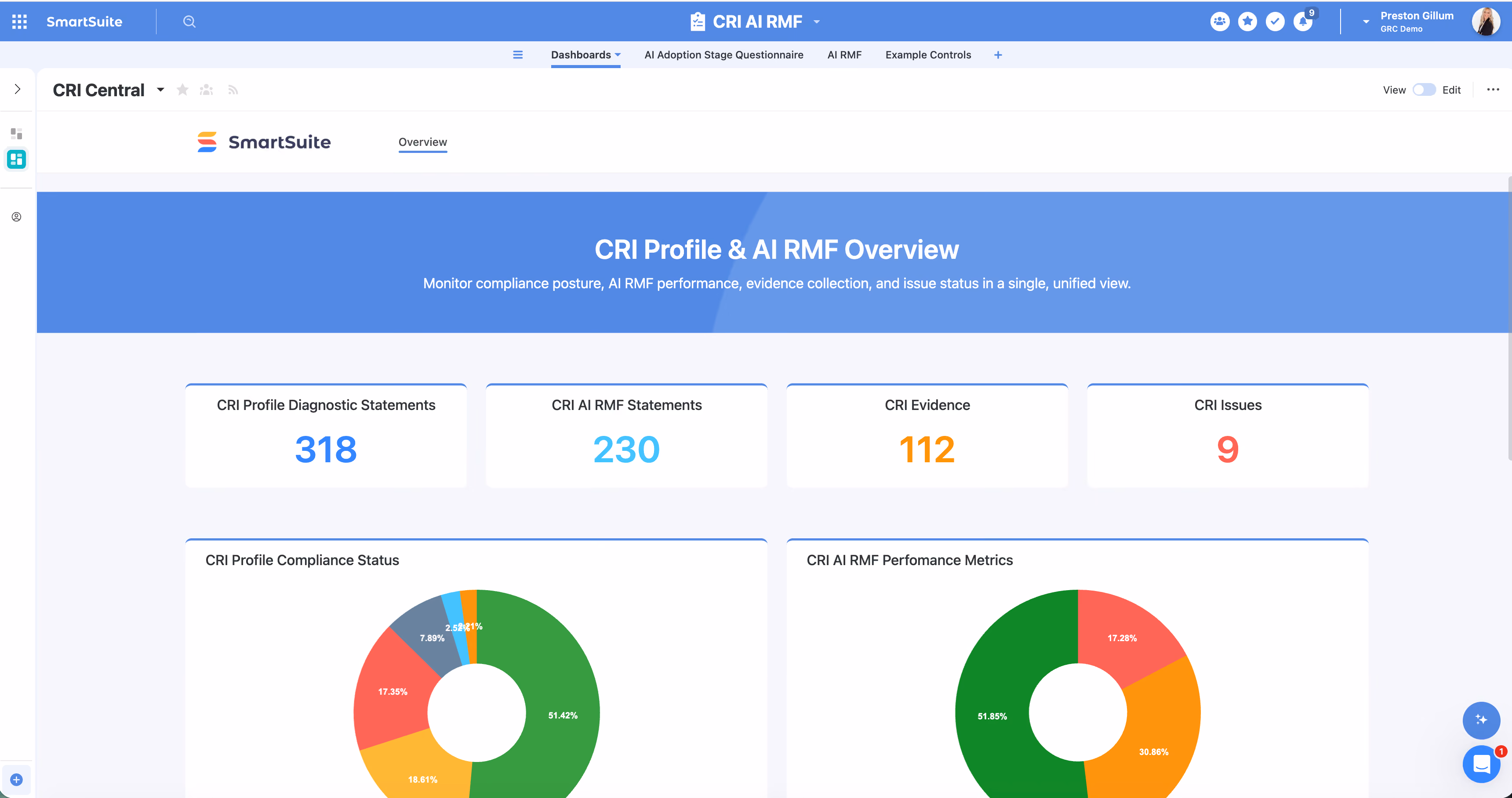This screenshot has width=1512, height=798.
Task: Click the follow feed icon next to CRI Central
Action: point(233,90)
